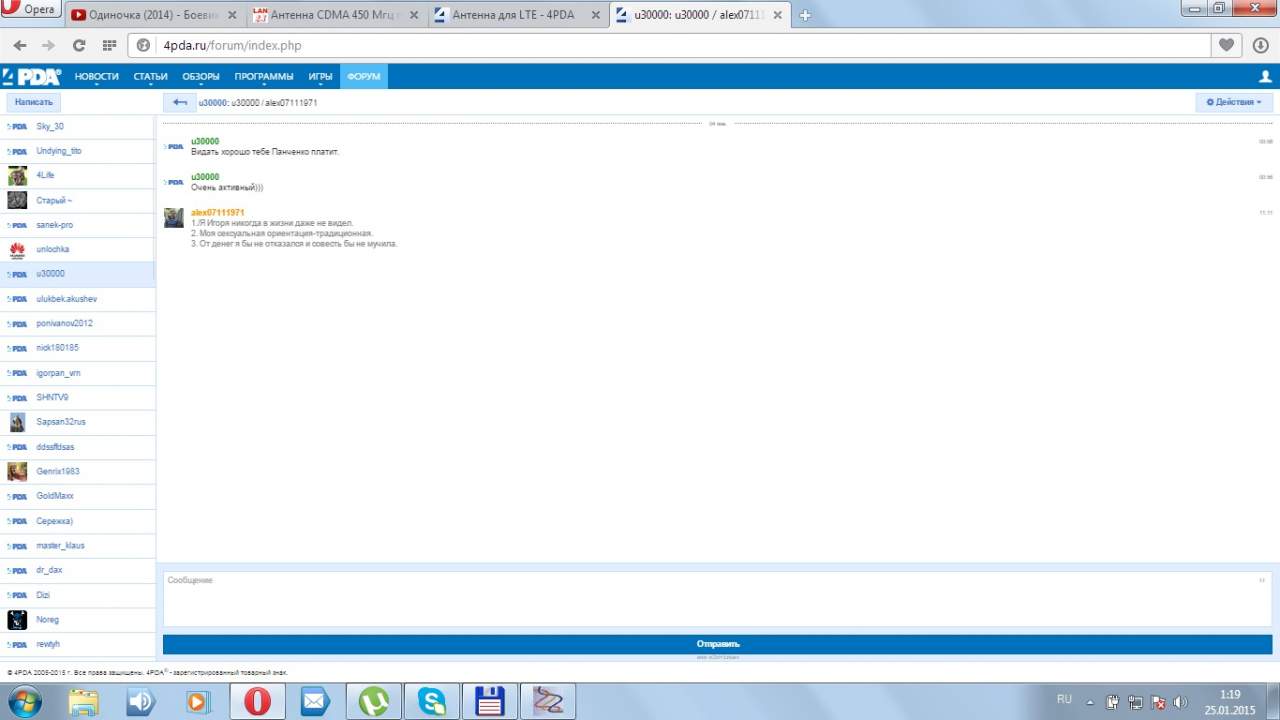
Task: Open conversation with Dizi
Action: (77, 595)
